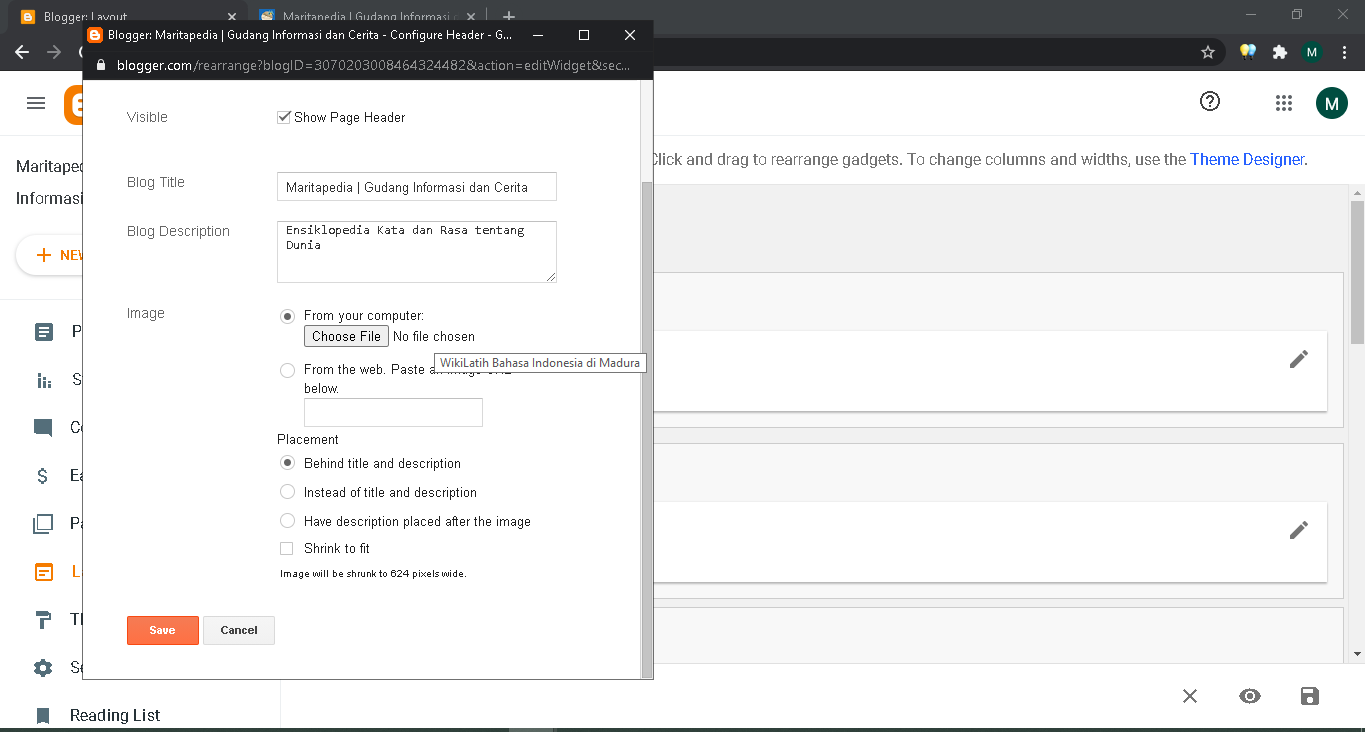The height and width of the screenshot is (732, 1365).
Task: Select Have description placed after the image
Action: click(288, 521)
